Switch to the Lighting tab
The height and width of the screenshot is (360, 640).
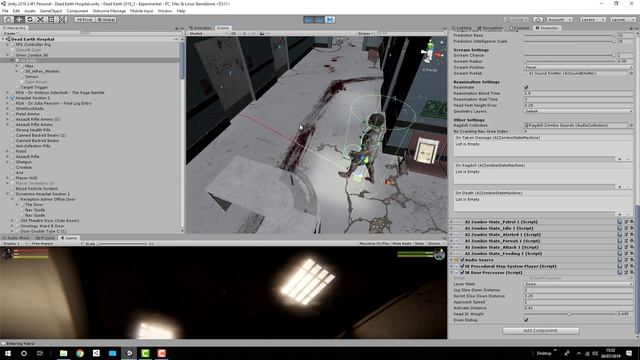463,28
